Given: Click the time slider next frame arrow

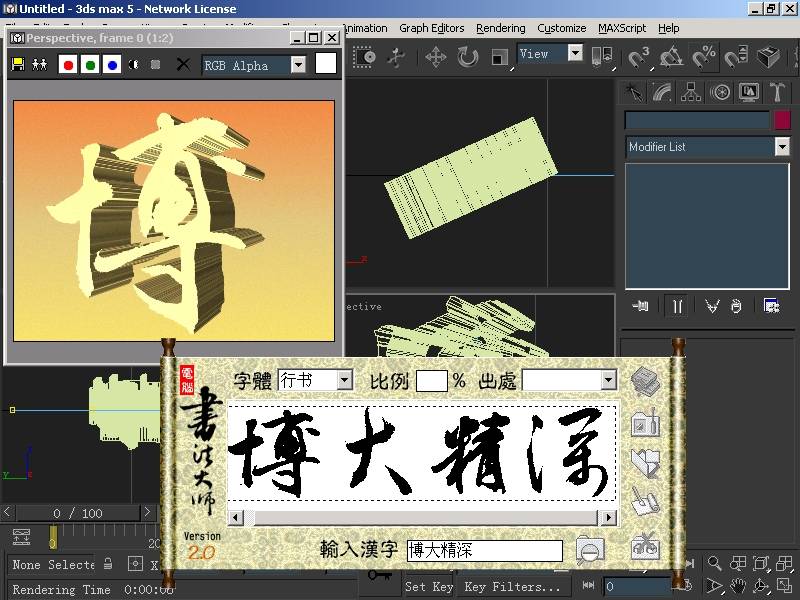Looking at the screenshot, I should tap(147, 512).
